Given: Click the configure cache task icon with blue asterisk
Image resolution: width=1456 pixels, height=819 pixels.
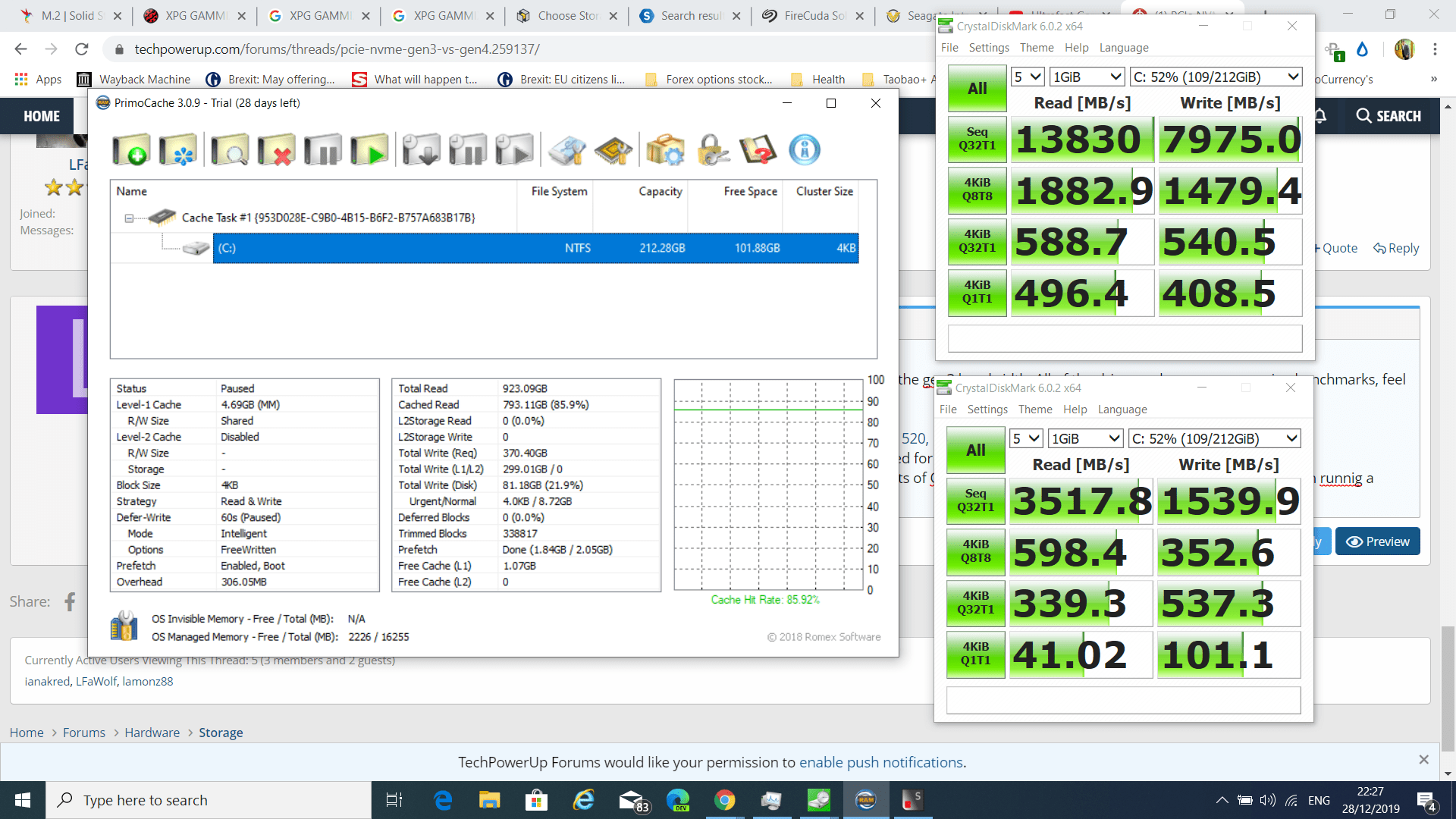Looking at the screenshot, I should 178,149.
